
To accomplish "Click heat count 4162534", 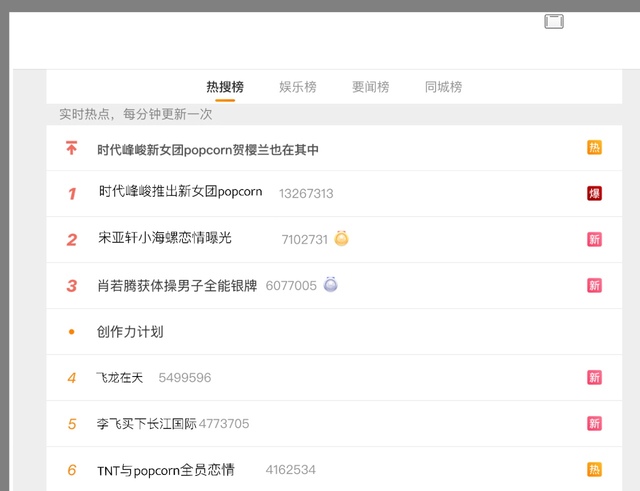I will [291, 470].
